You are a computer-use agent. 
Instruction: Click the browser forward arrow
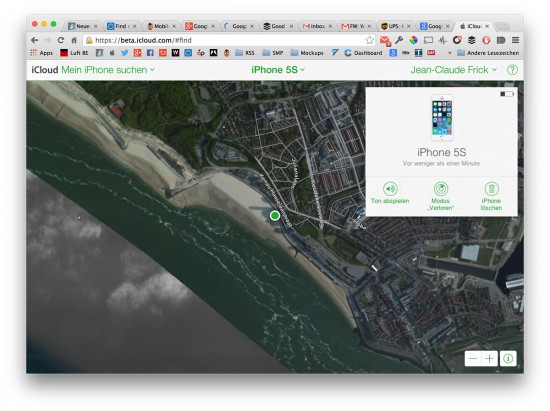click(48, 40)
